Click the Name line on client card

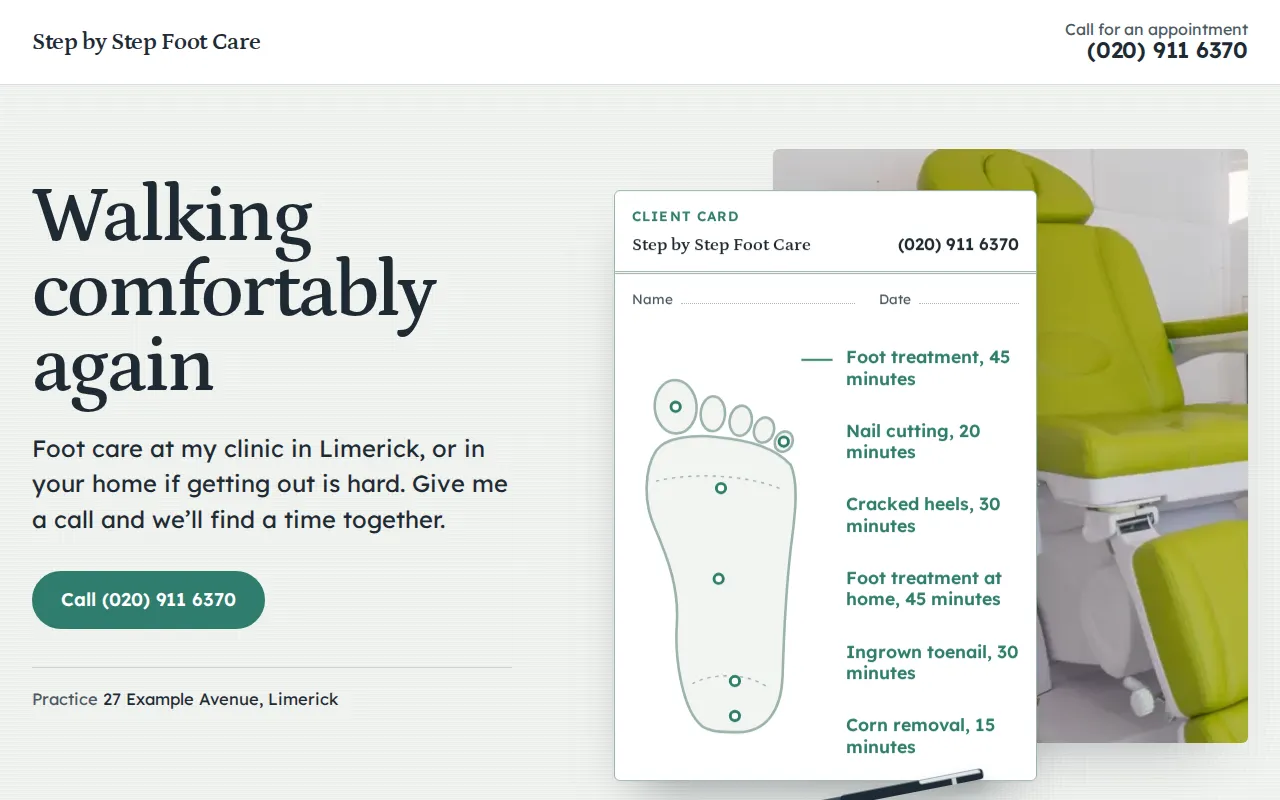[x=743, y=300]
